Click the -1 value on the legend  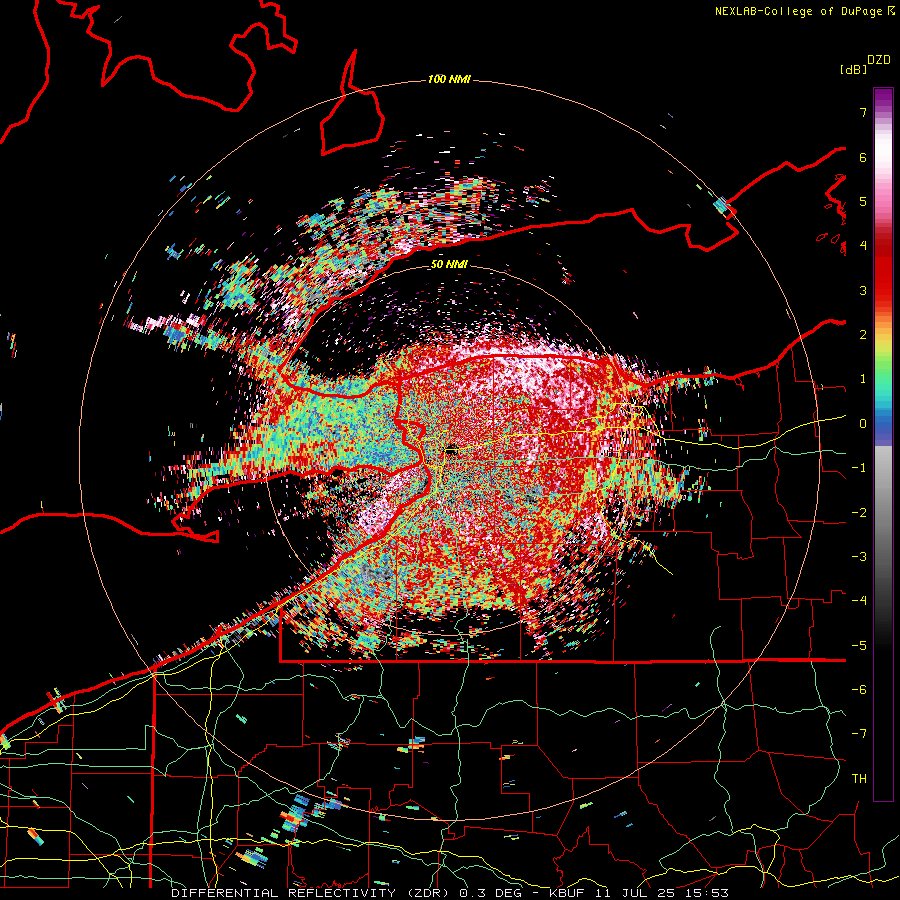(859, 468)
